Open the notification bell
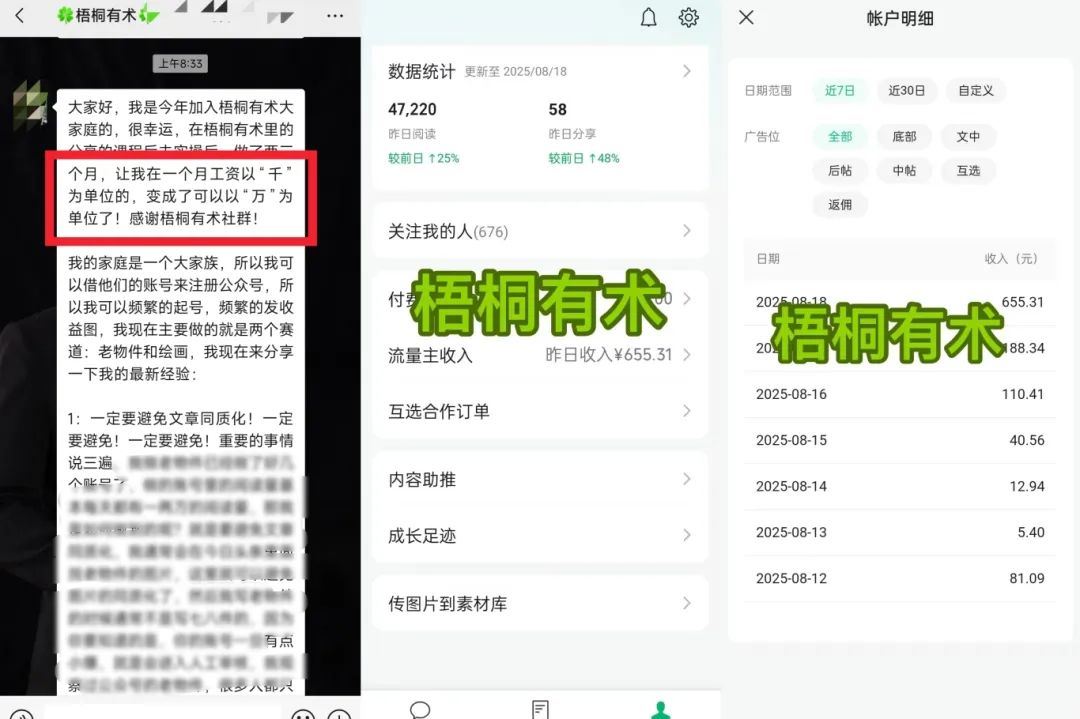This screenshot has height=719, width=1080. click(x=649, y=17)
